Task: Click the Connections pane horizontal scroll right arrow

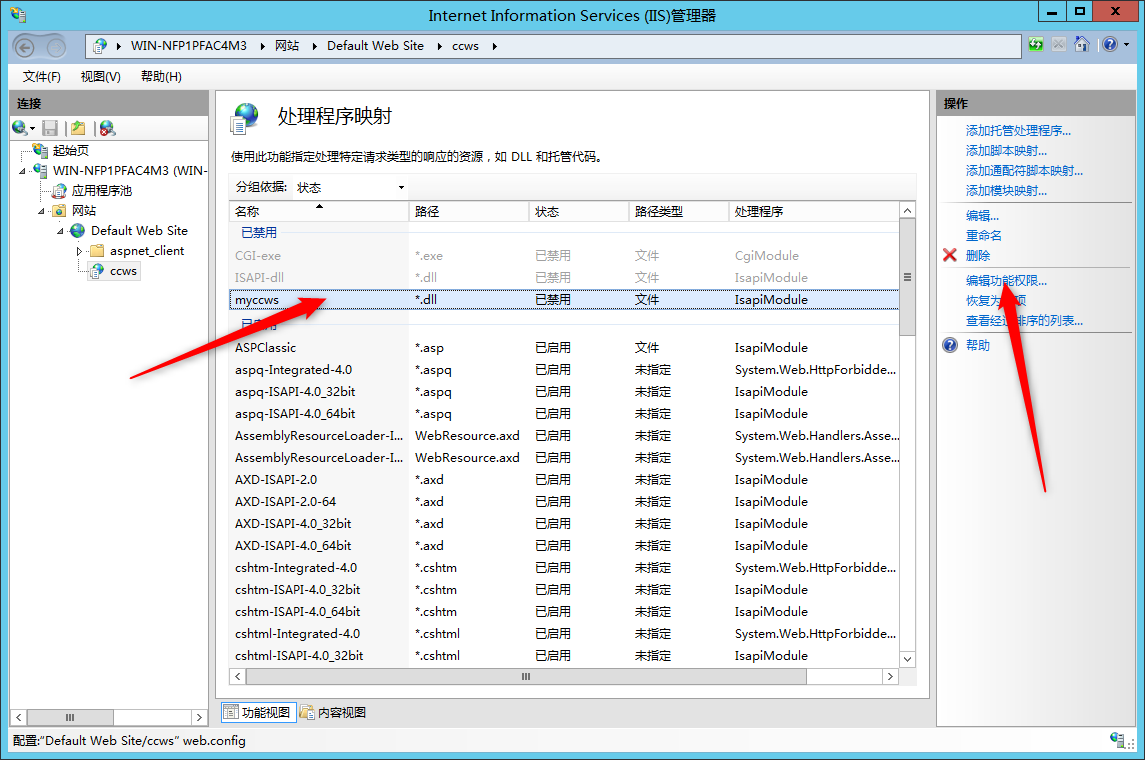Action: tap(199, 718)
